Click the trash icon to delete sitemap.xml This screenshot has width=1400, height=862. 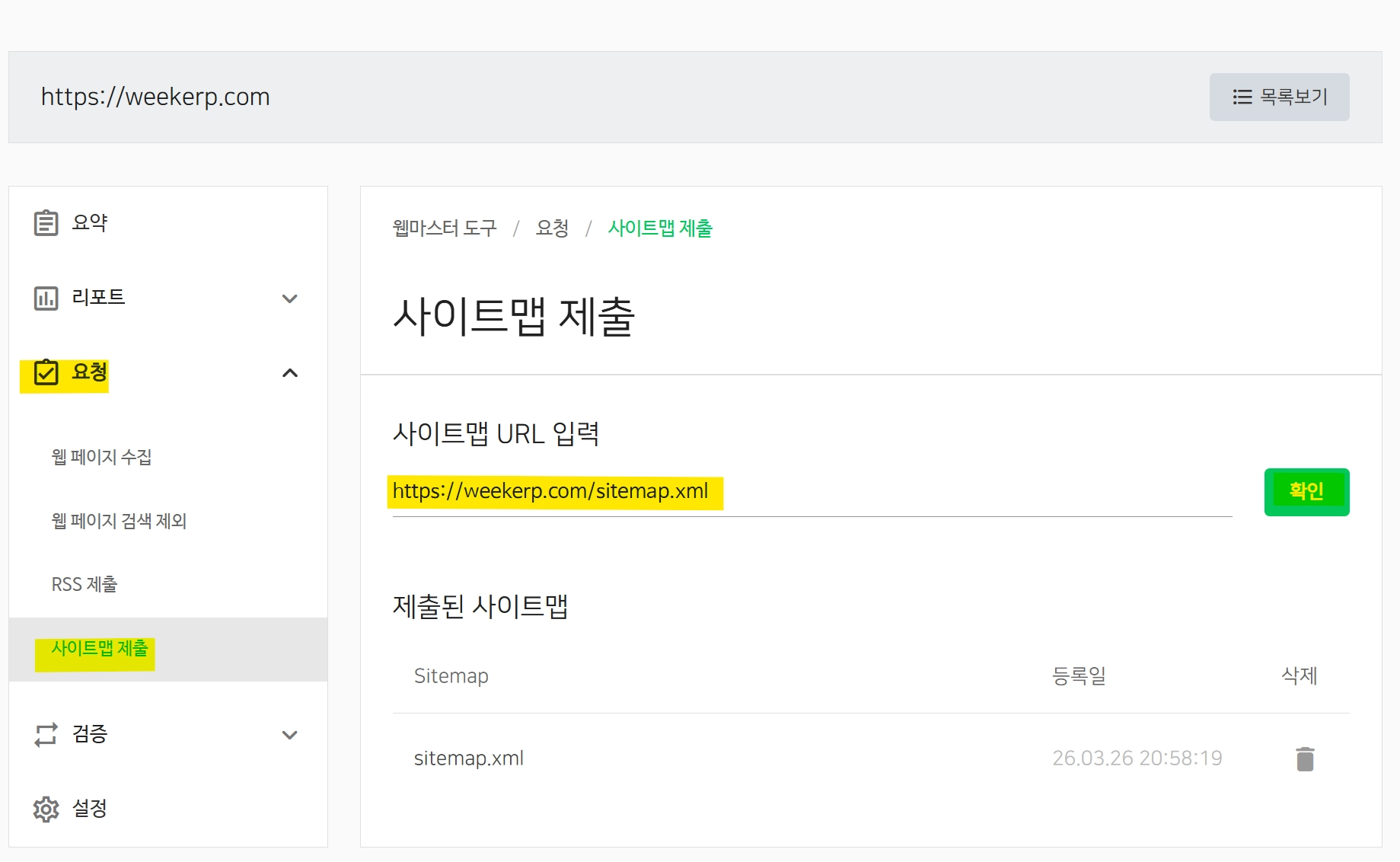click(1303, 758)
